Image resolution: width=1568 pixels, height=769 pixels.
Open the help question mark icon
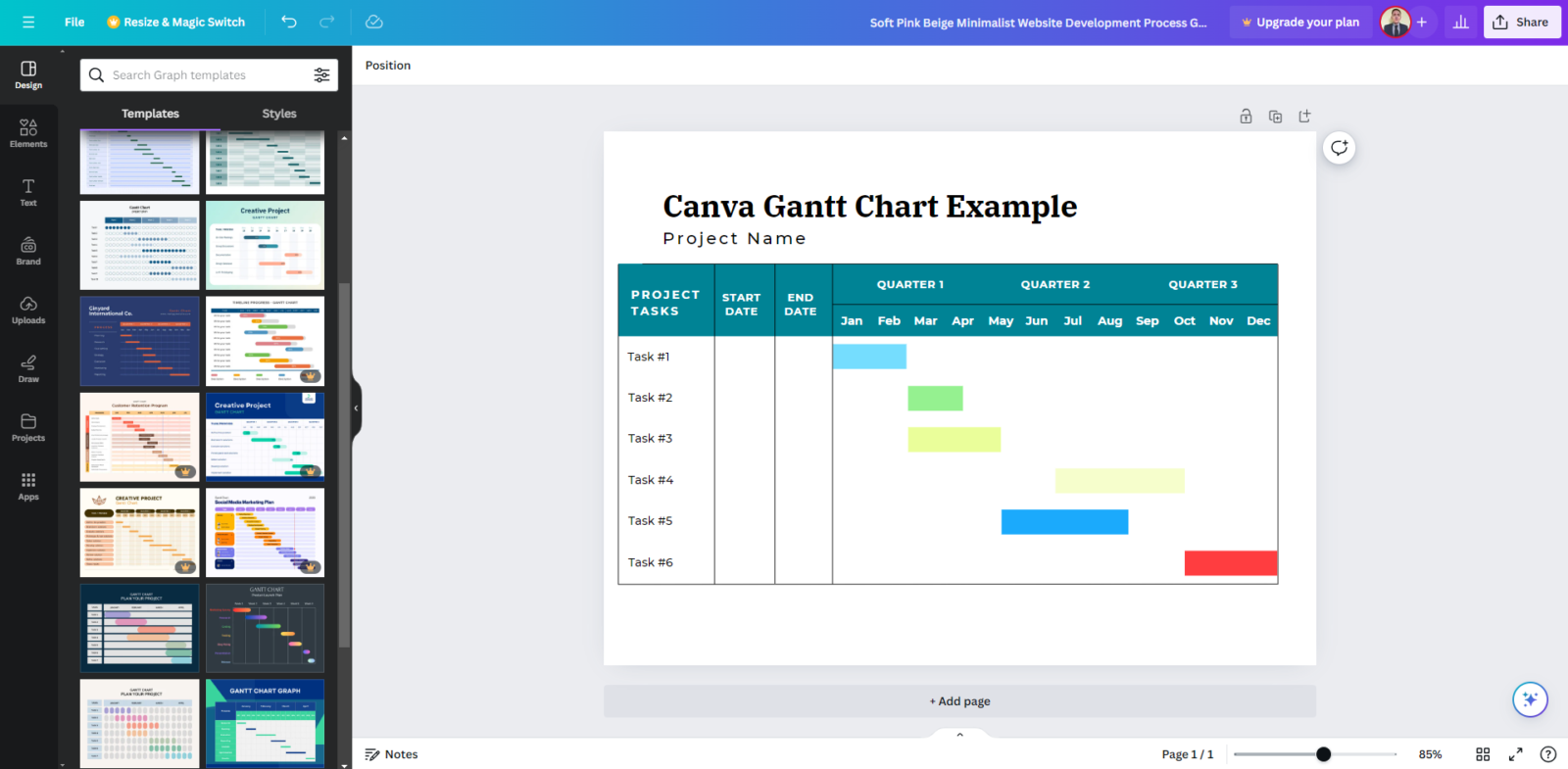tap(1548, 754)
